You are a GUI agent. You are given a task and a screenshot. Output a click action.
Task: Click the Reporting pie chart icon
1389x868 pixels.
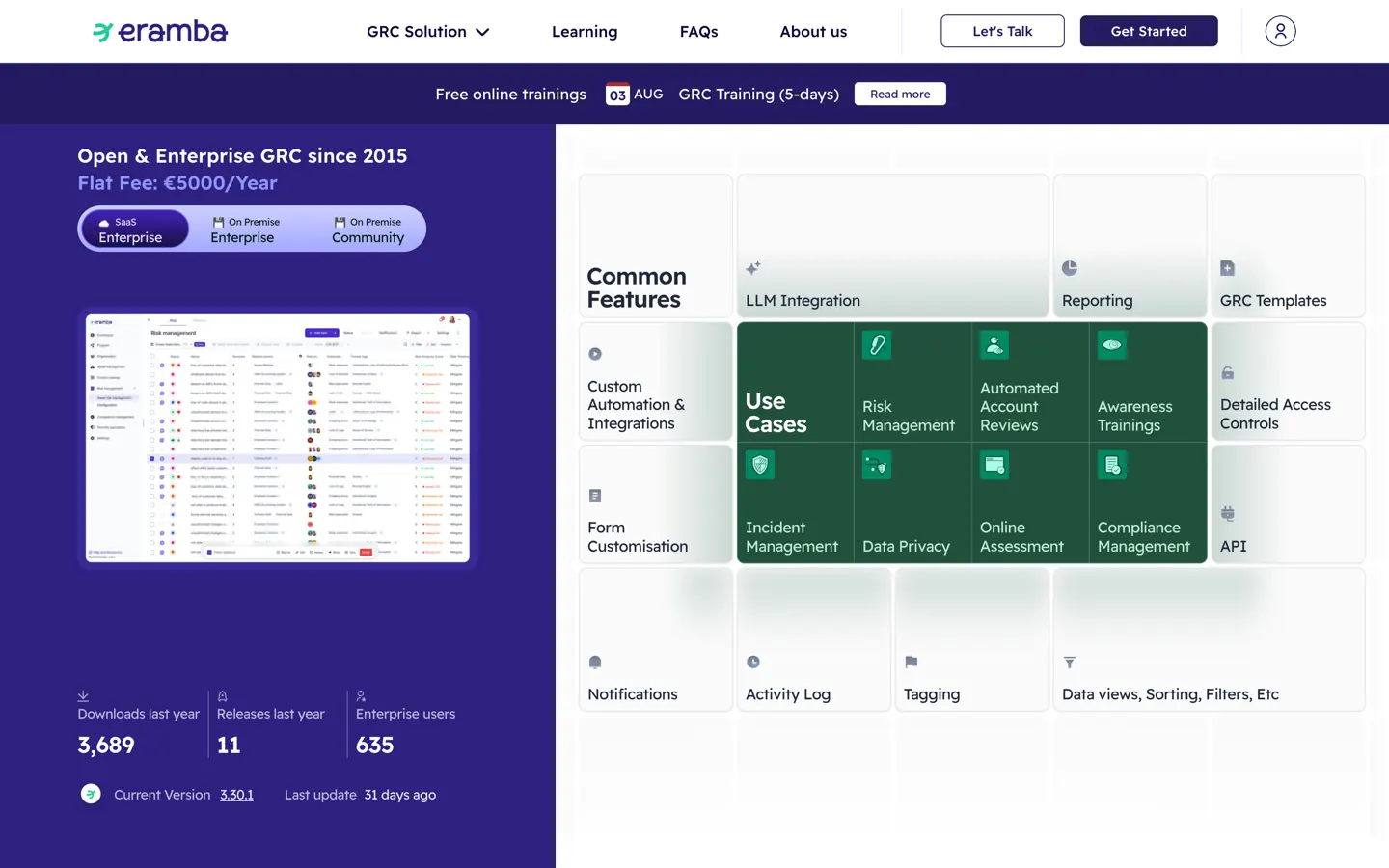click(1070, 268)
